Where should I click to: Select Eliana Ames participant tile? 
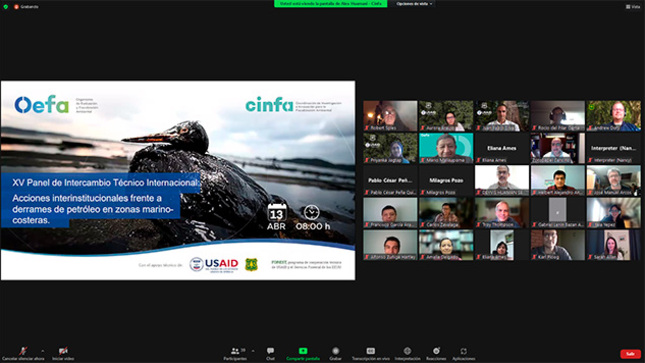pyautogui.click(x=502, y=148)
